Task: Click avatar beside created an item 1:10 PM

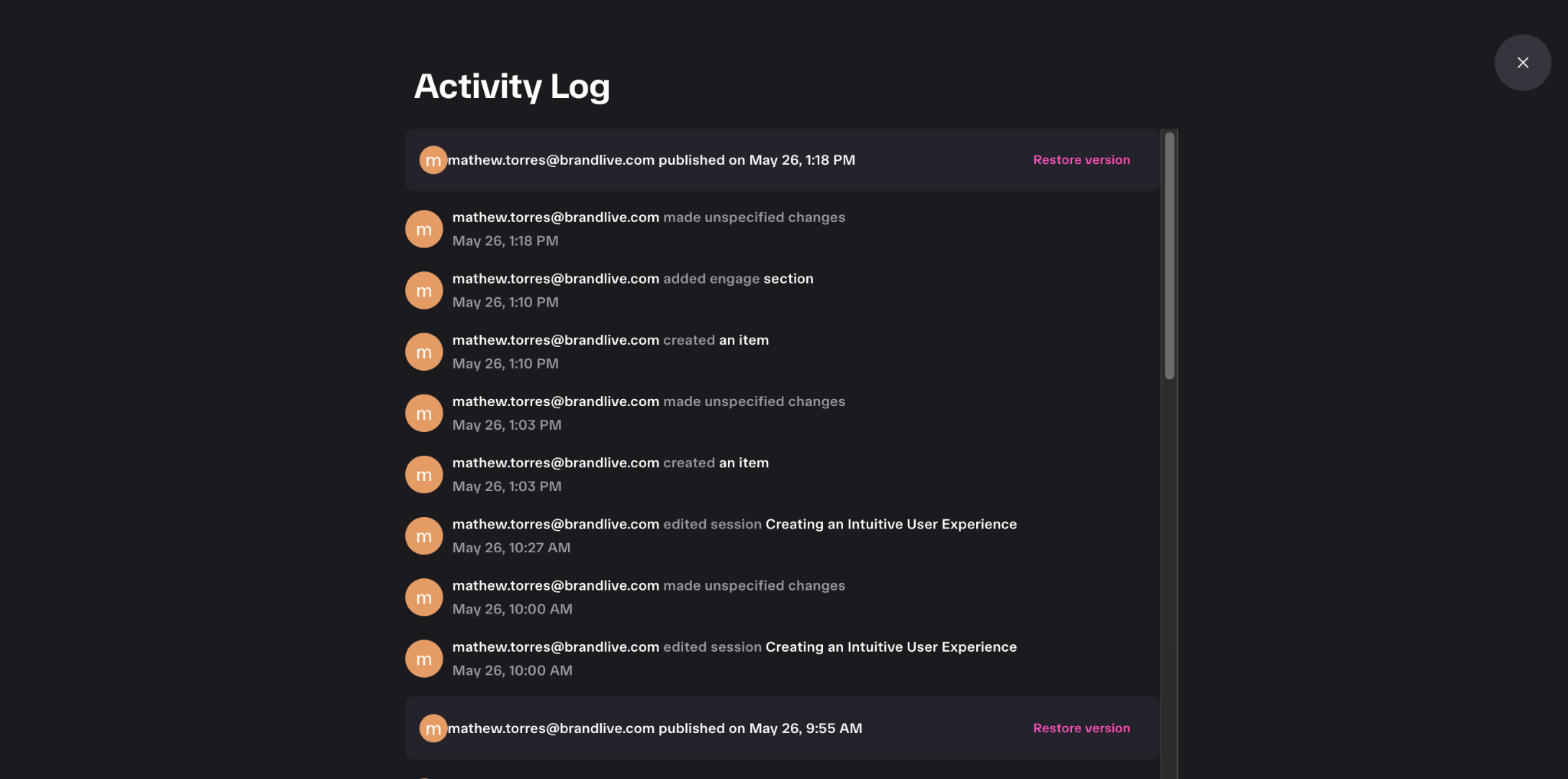Action: 424,352
